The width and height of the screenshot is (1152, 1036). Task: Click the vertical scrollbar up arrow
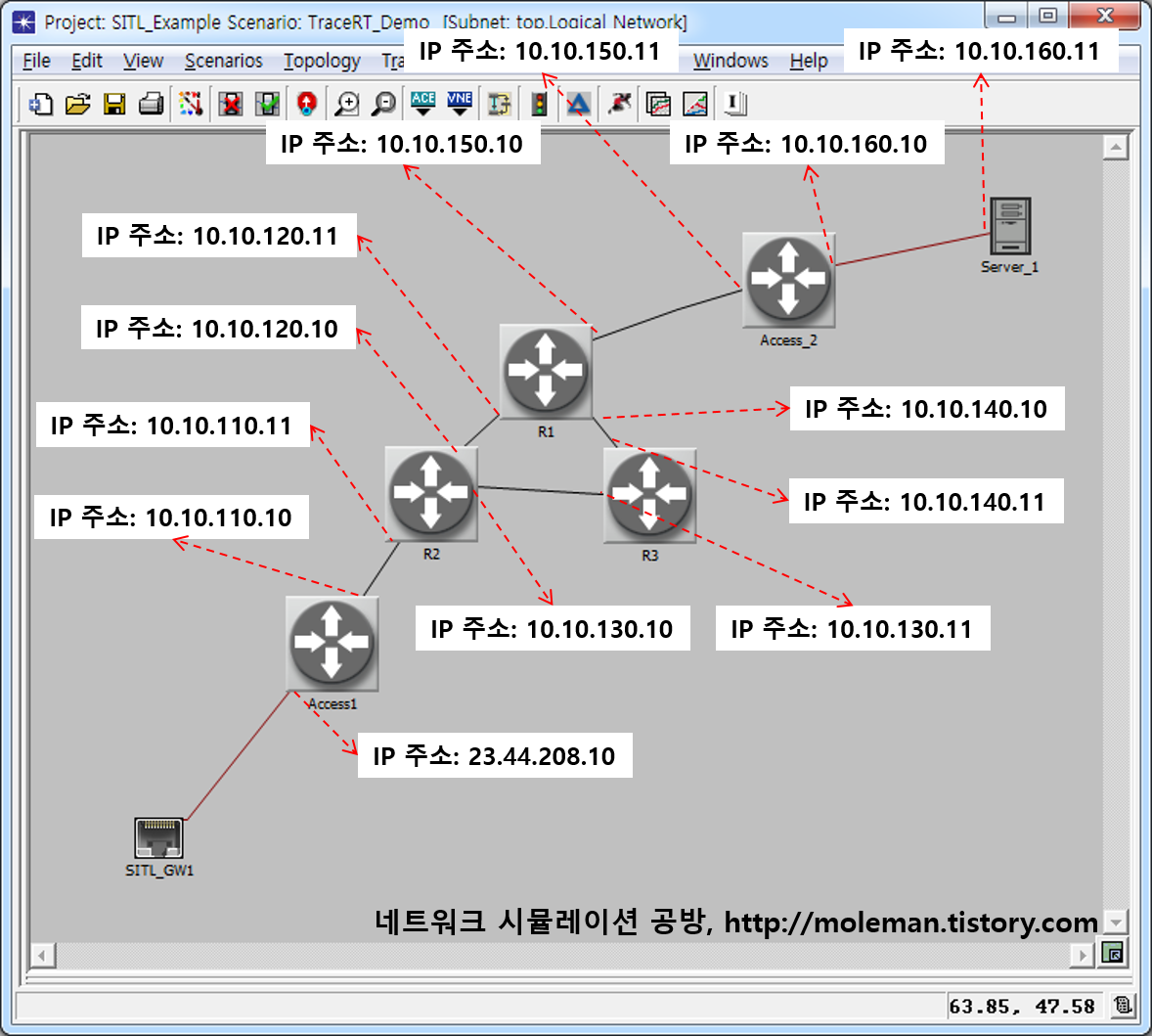pos(1115,148)
